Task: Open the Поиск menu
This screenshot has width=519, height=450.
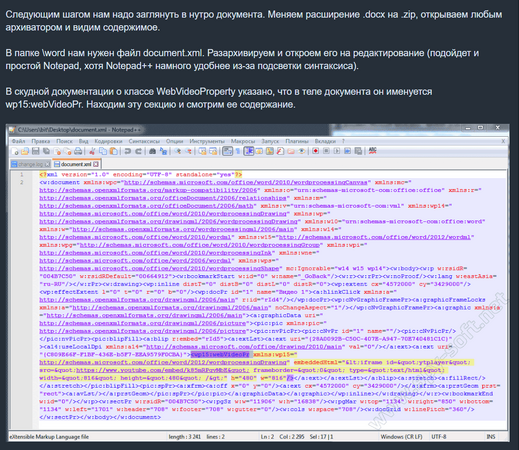Action: tap(64, 141)
